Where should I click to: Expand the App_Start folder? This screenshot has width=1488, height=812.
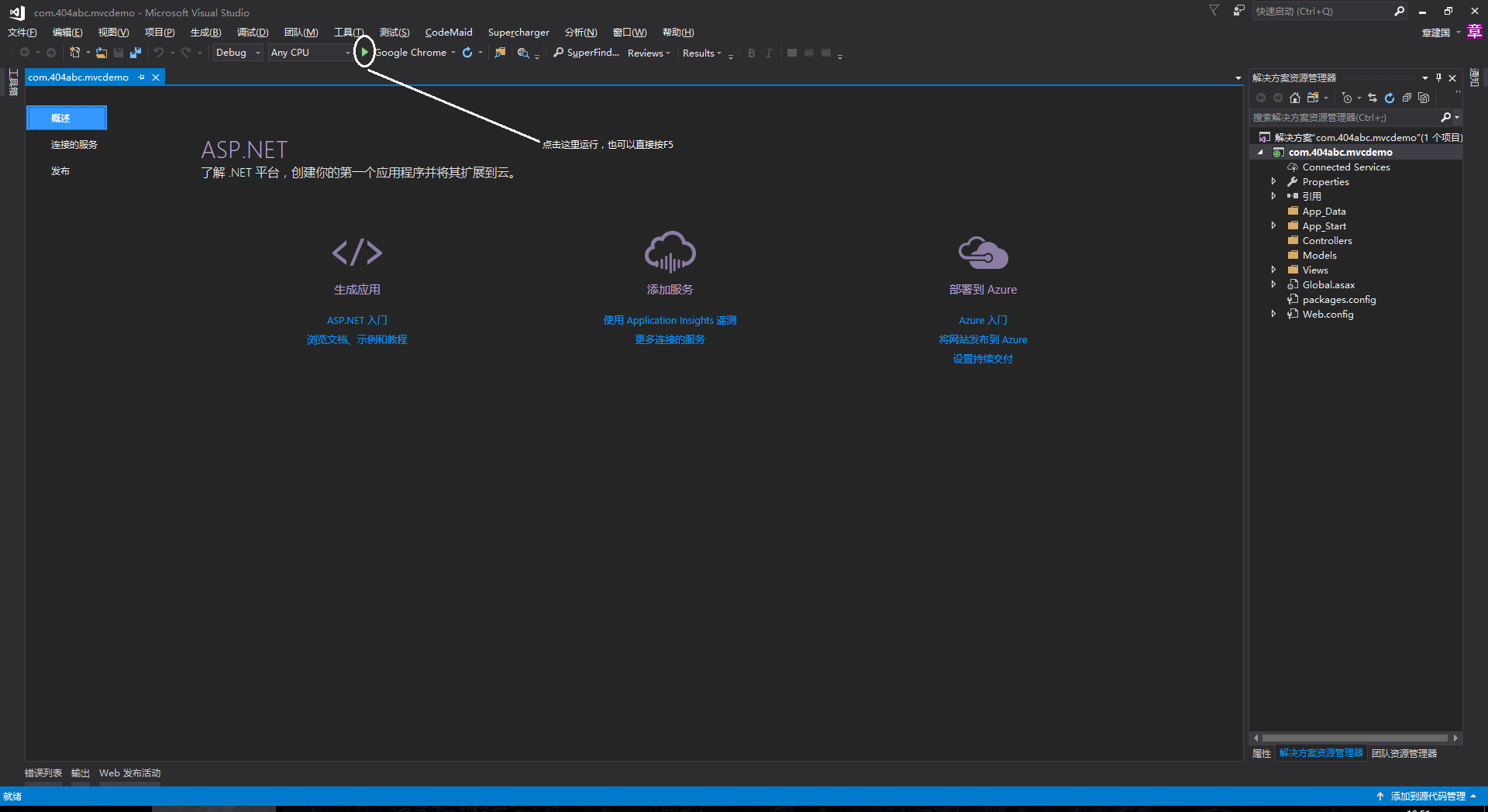(1273, 225)
